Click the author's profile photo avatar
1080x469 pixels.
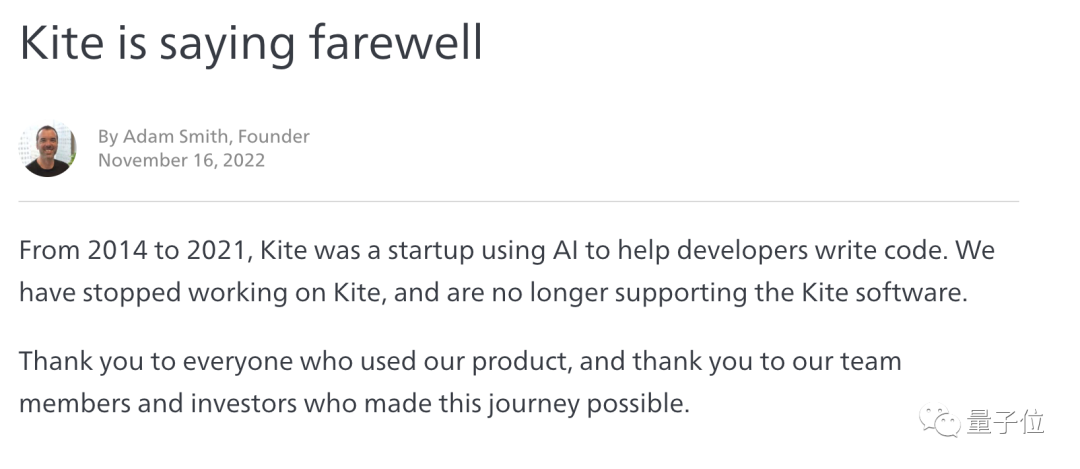click(47, 149)
